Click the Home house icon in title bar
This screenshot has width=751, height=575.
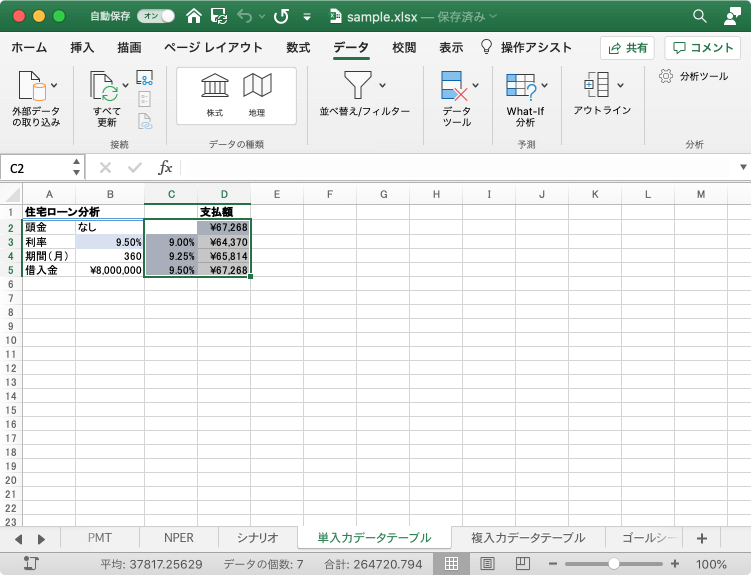tap(194, 16)
